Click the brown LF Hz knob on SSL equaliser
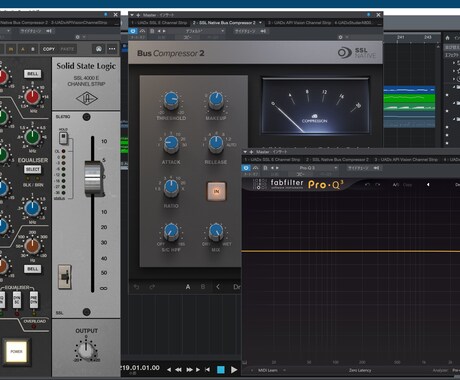The image size is (460, 380). 32,246
